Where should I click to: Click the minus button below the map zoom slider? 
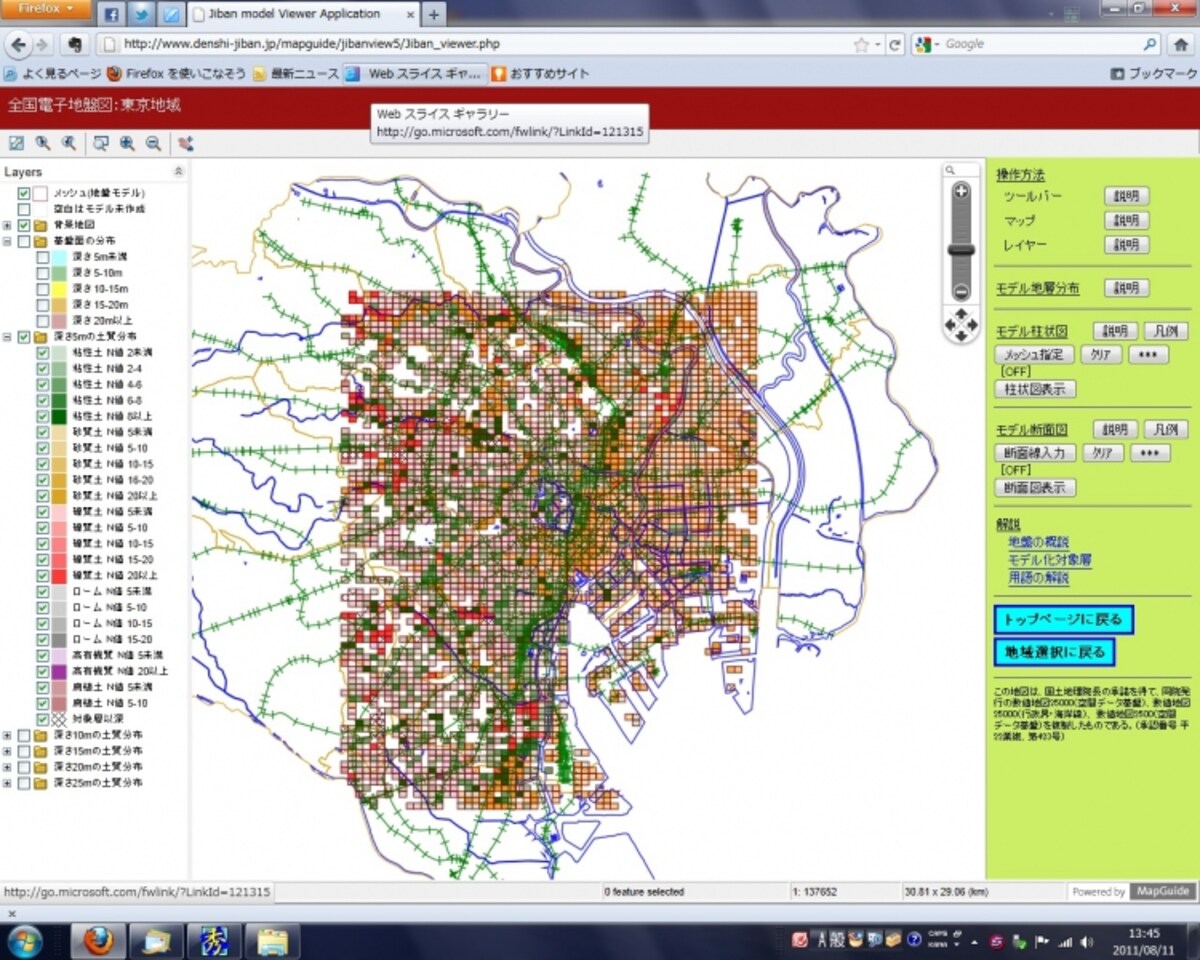961,293
